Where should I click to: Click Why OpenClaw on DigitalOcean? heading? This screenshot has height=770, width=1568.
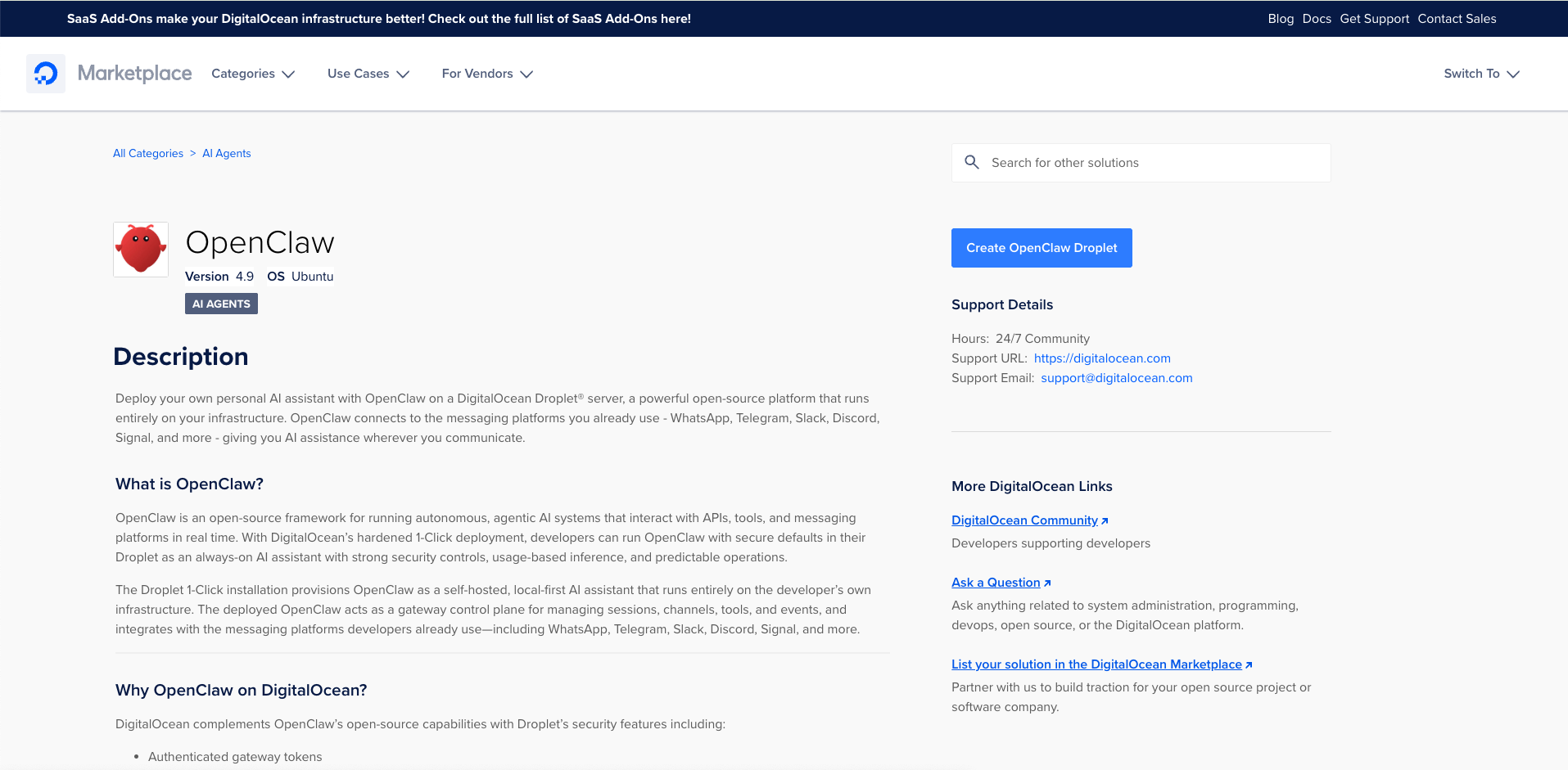pyautogui.click(x=241, y=690)
